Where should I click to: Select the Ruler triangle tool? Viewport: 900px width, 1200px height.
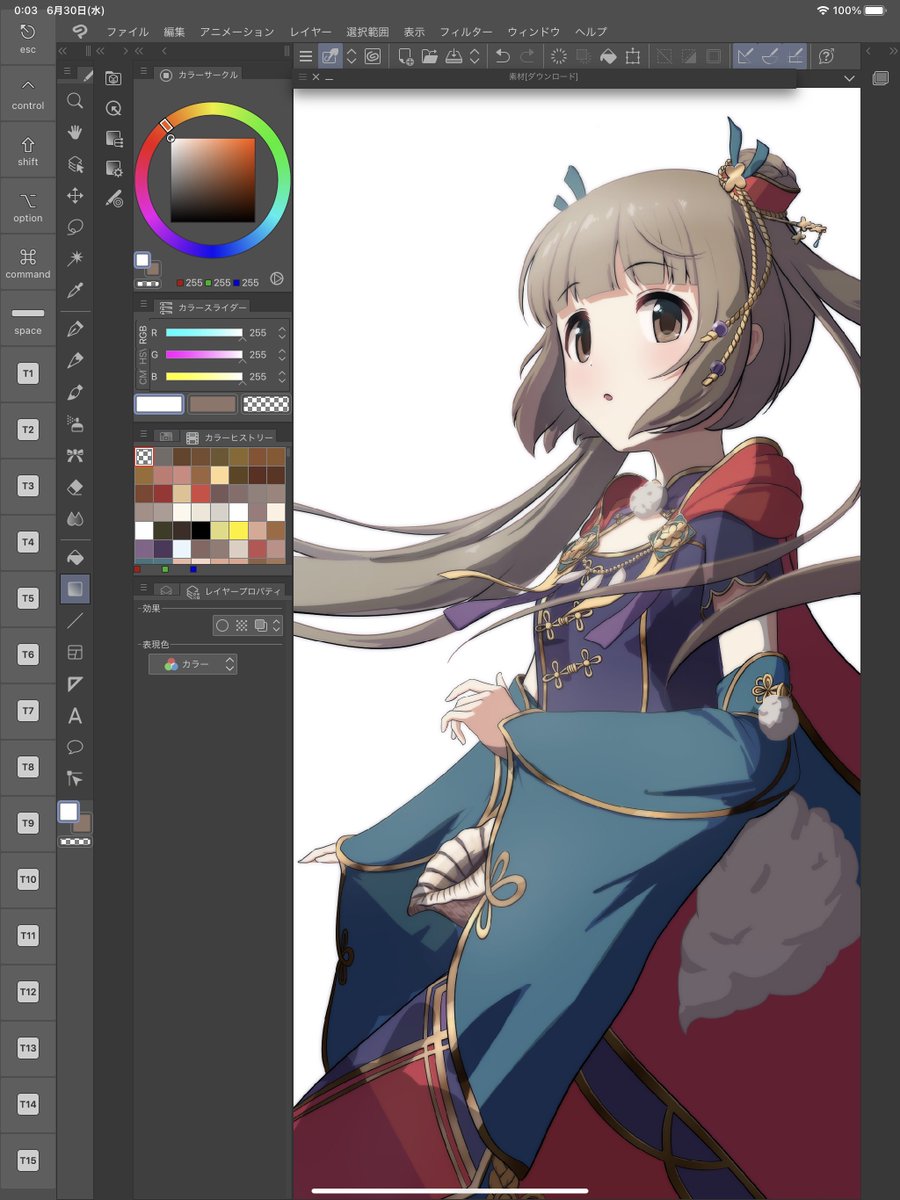[x=75, y=684]
